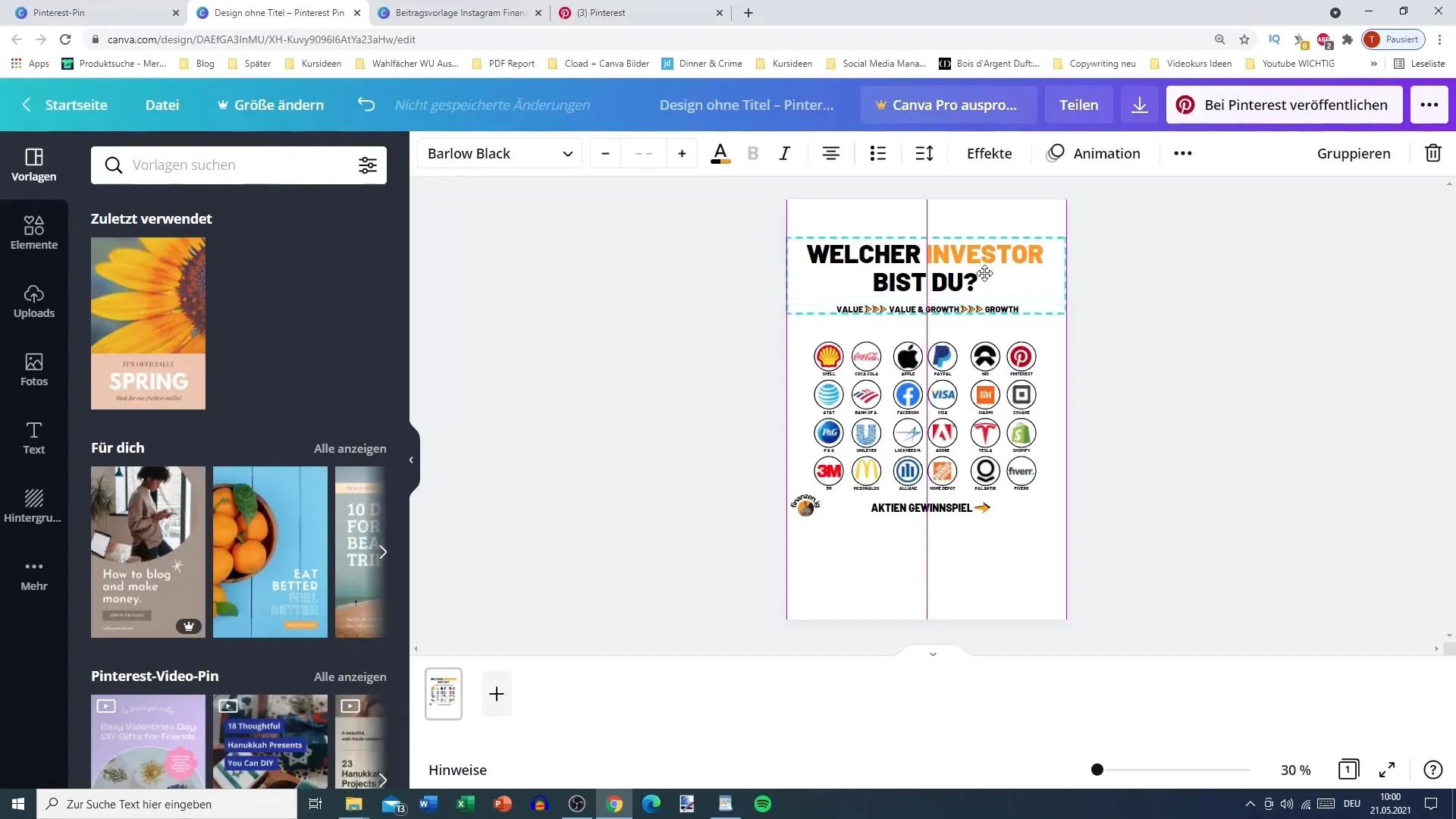Viewport: 1456px width, 819px height.
Task: Open the template search filter icon
Action: [x=368, y=165]
